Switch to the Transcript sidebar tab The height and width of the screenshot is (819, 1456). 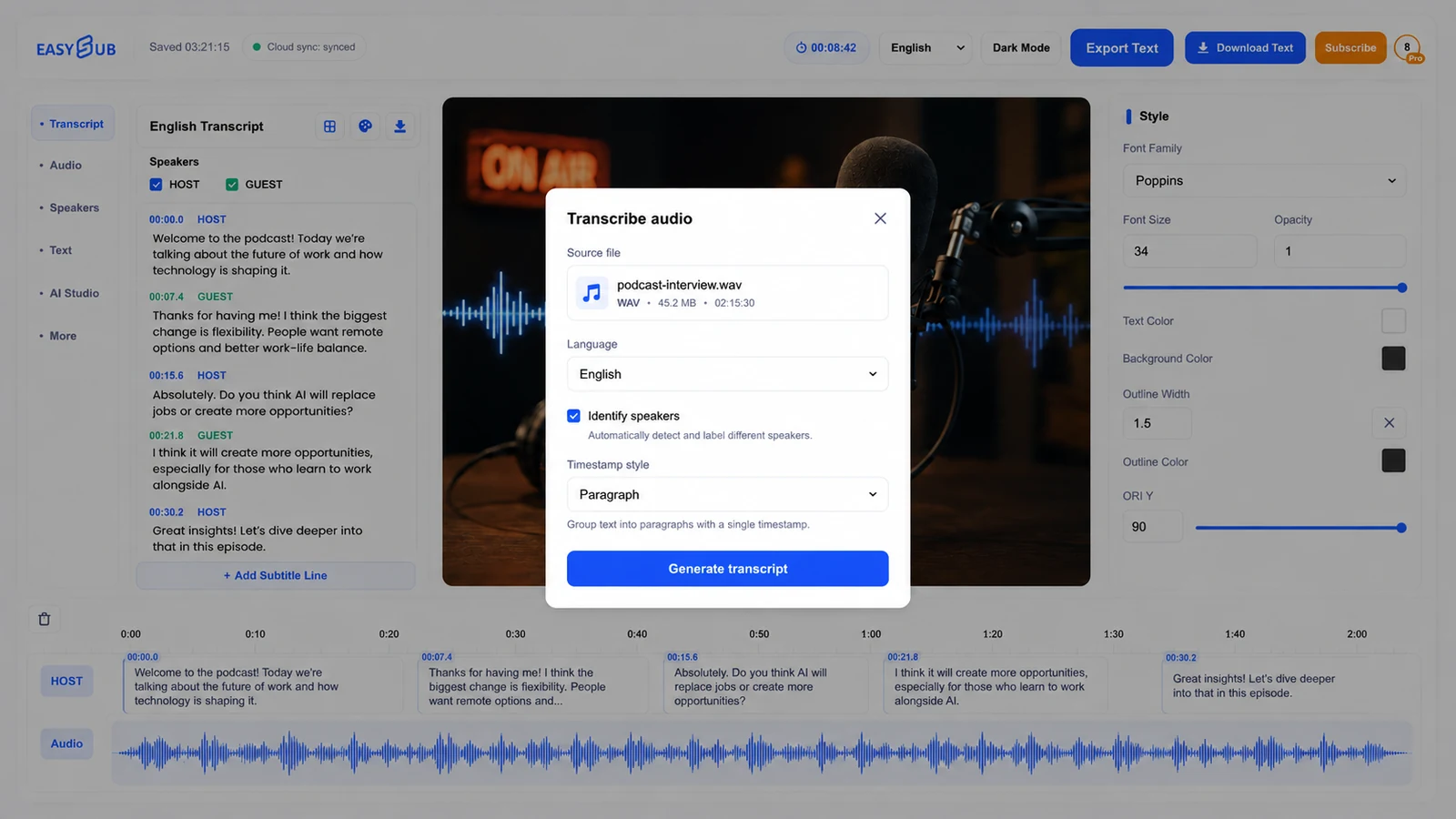pyautogui.click(x=73, y=124)
